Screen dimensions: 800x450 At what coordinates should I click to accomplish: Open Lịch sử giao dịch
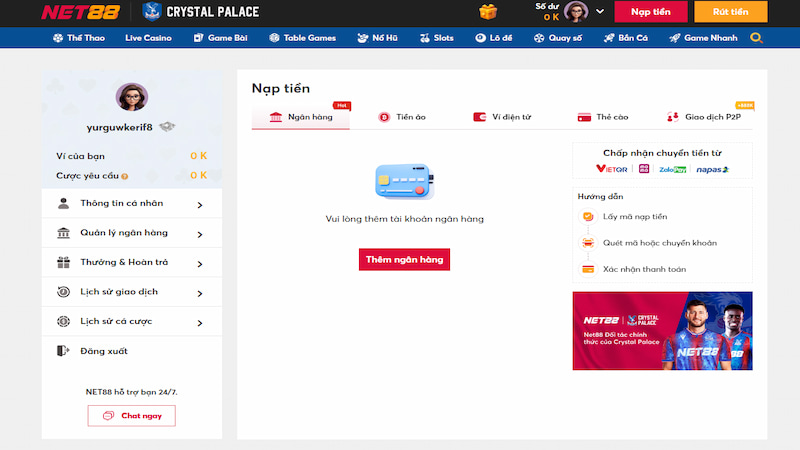point(132,292)
